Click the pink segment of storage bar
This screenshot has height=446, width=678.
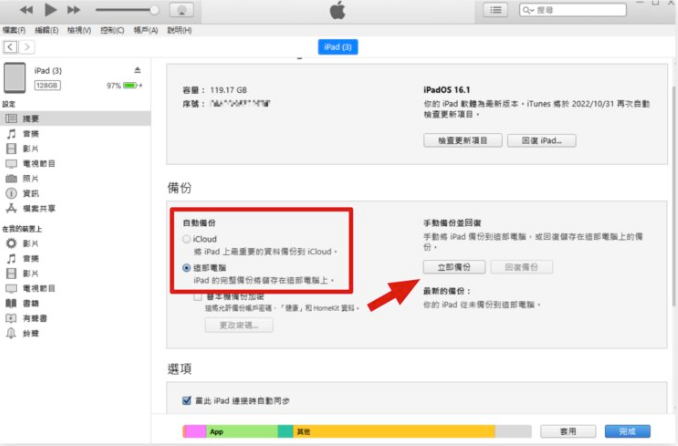click(195, 431)
